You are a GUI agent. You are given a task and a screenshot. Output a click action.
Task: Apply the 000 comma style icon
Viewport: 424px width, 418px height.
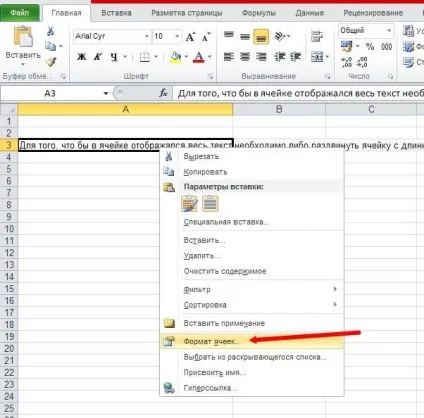click(x=386, y=47)
